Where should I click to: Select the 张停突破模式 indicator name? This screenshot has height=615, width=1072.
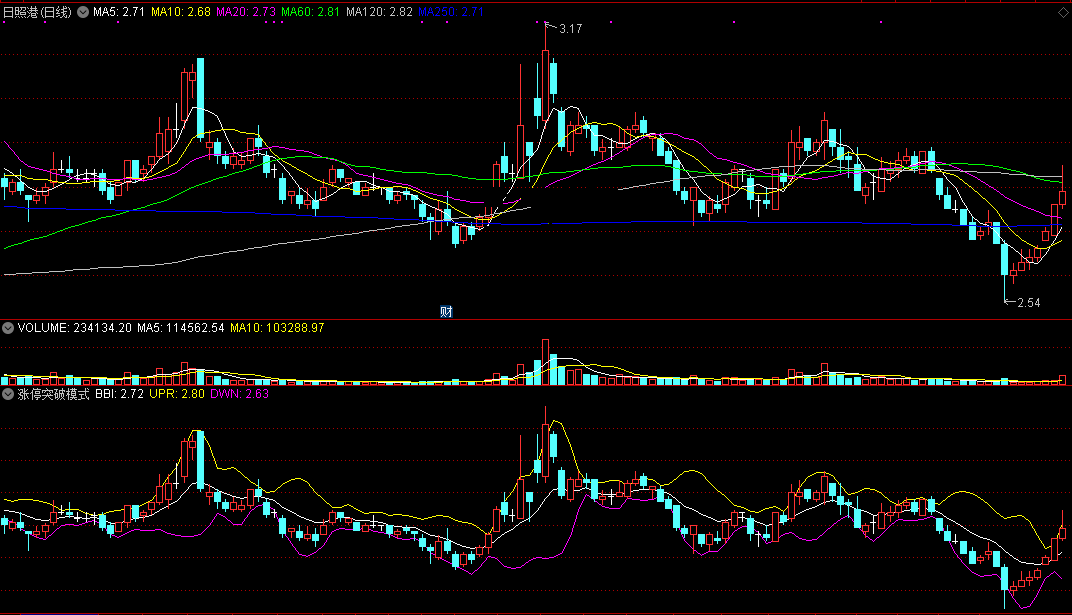pyautogui.click(x=53, y=394)
